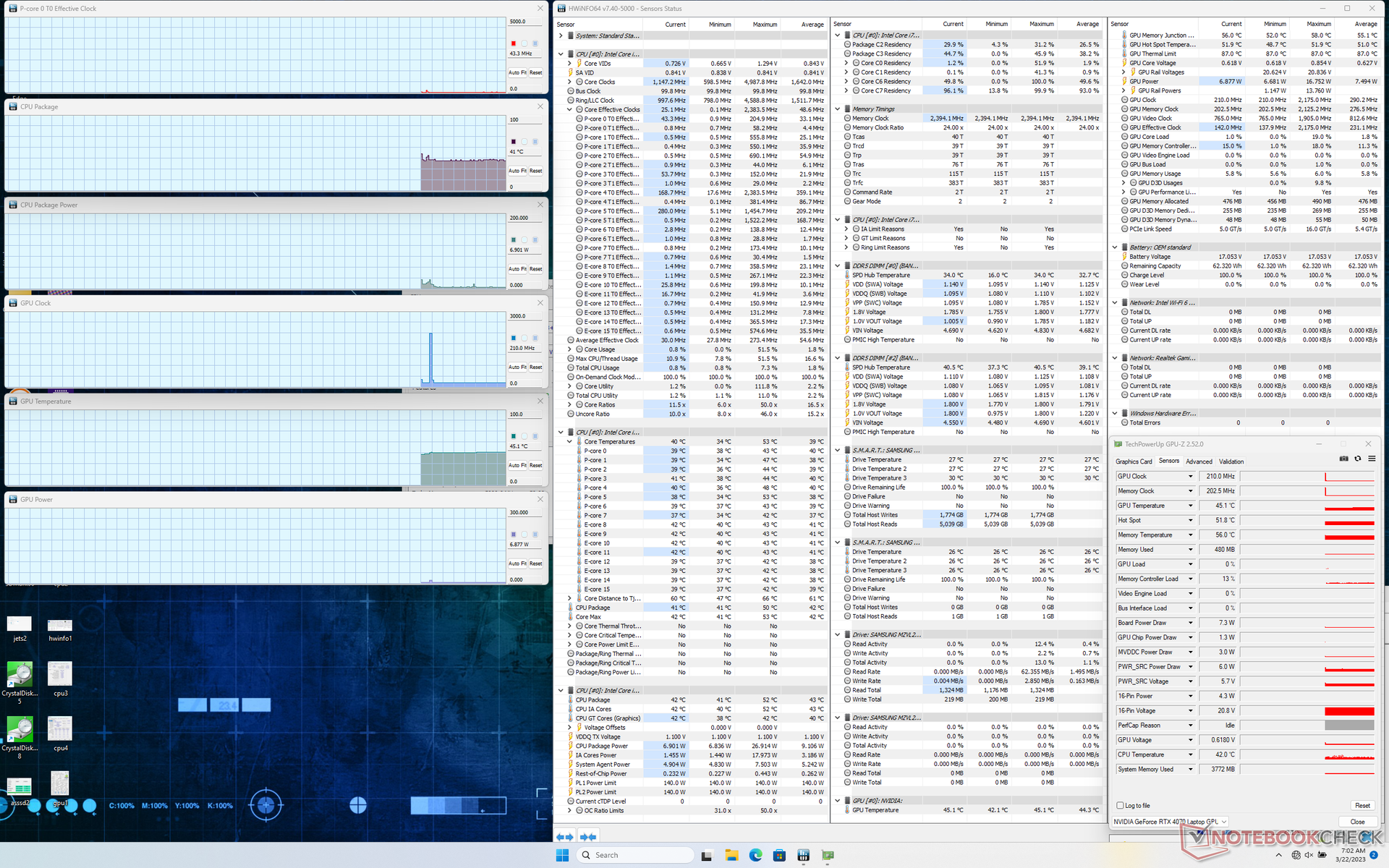Close the GPU Temperature graph window
Screen dimensions: 1389x868
click(x=540, y=401)
